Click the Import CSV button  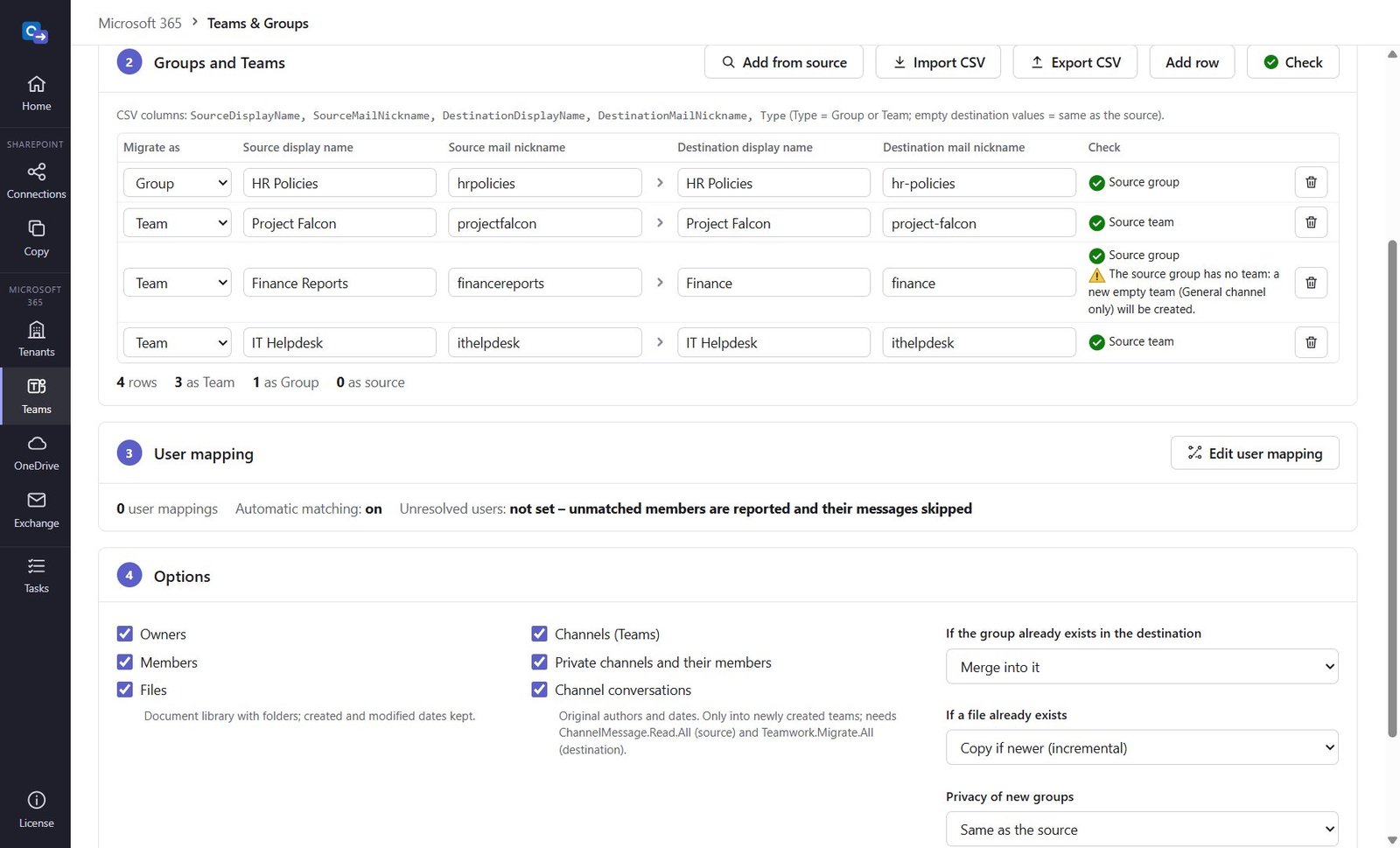pos(938,62)
